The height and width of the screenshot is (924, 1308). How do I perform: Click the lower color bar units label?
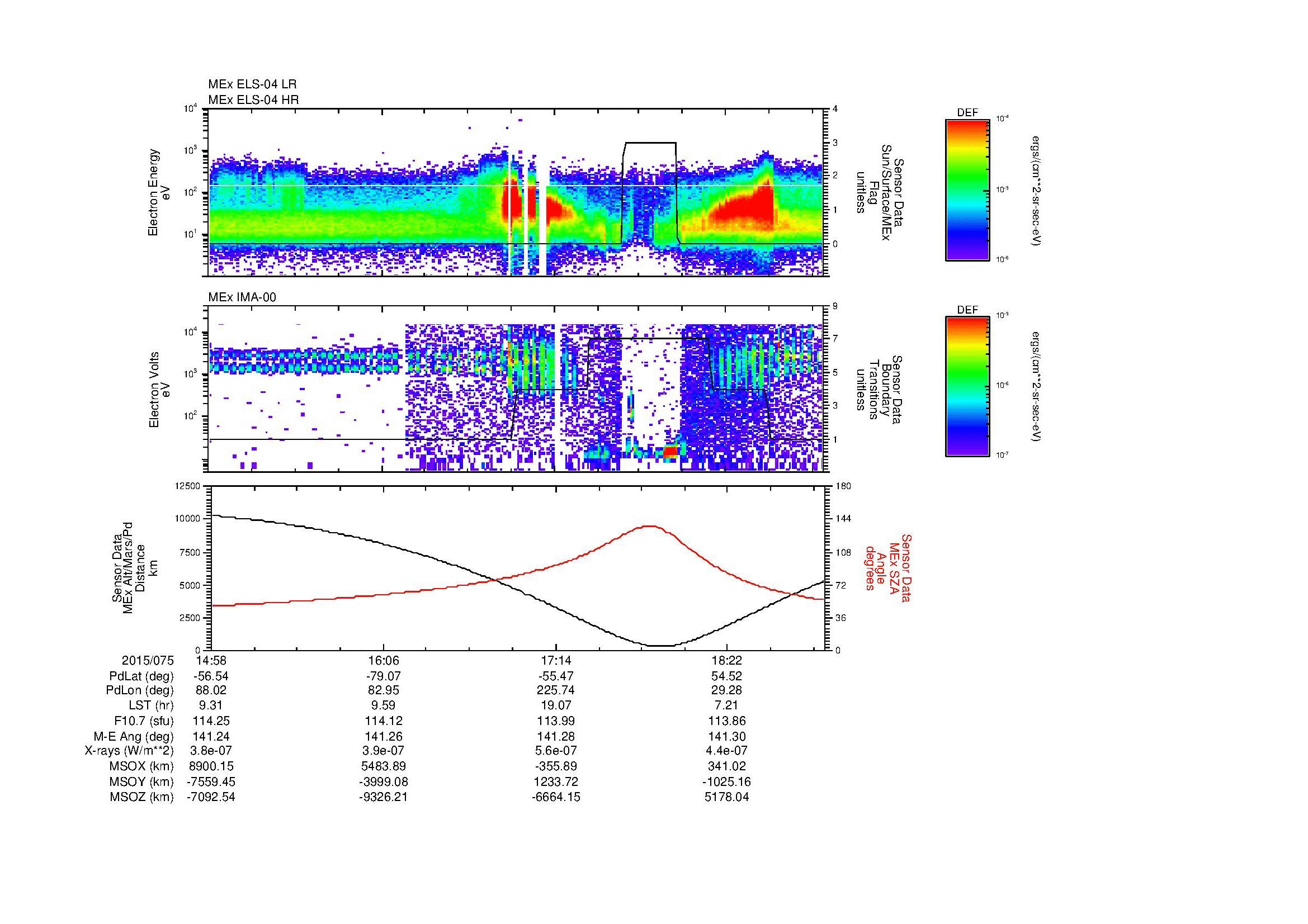pyautogui.click(x=1037, y=387)
